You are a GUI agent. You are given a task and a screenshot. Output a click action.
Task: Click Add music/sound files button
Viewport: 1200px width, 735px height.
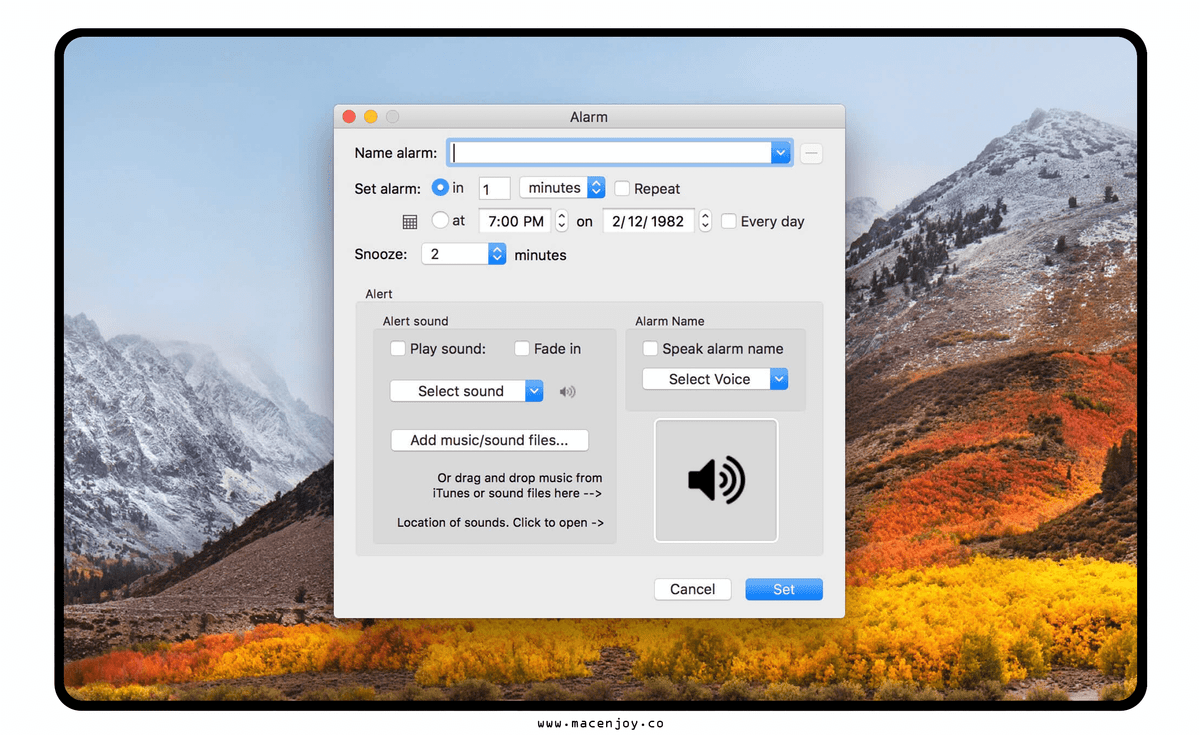[489, 440]
